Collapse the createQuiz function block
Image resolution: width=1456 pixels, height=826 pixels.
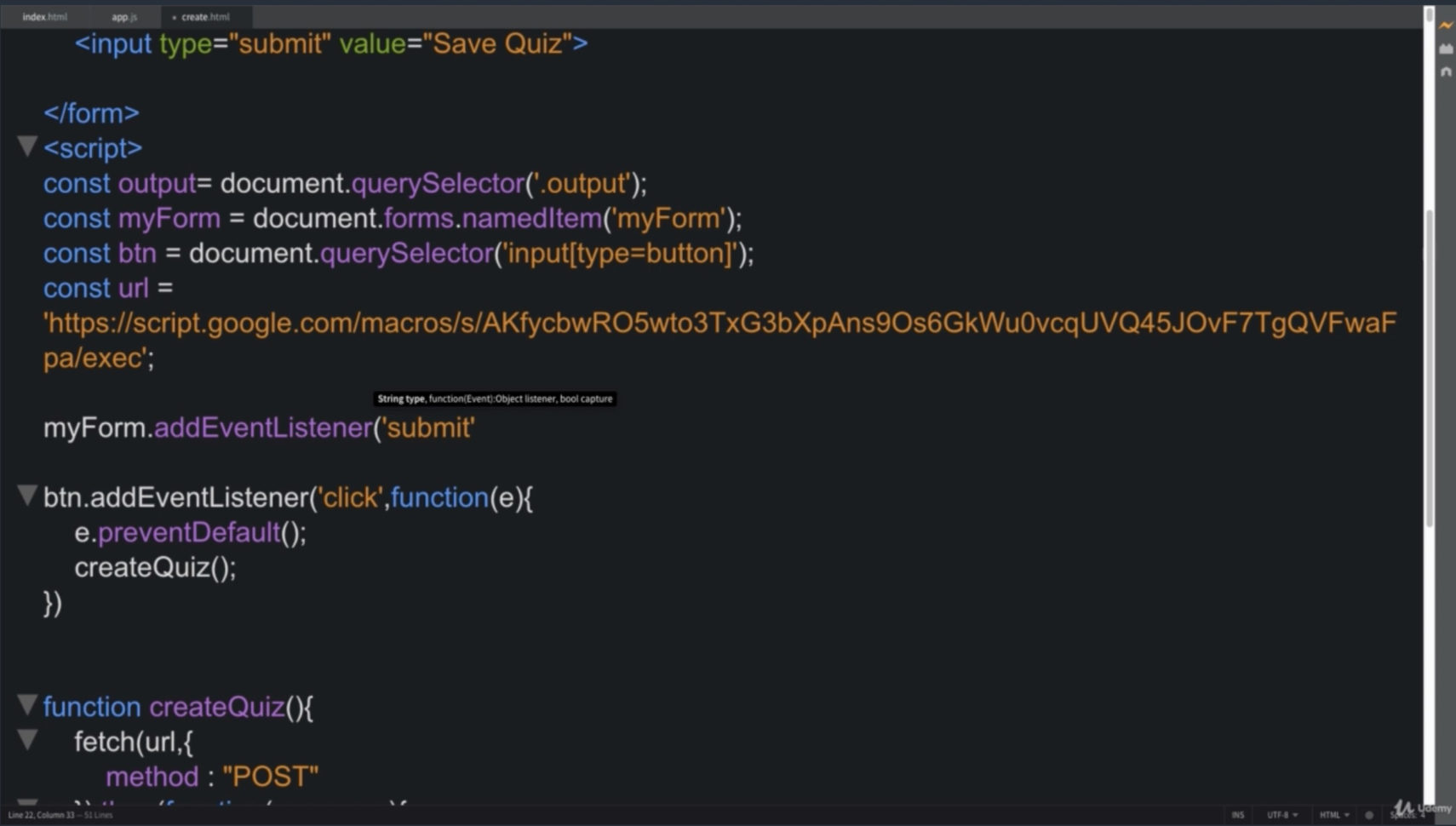click(x=26, y=705)
